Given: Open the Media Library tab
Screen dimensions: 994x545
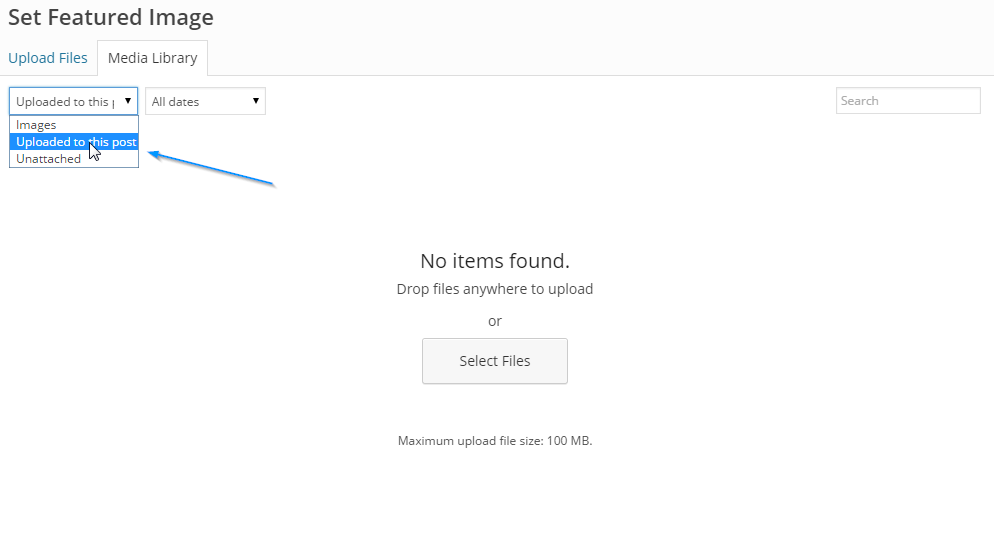Looking at the screenshot, I should click(152, 58).
